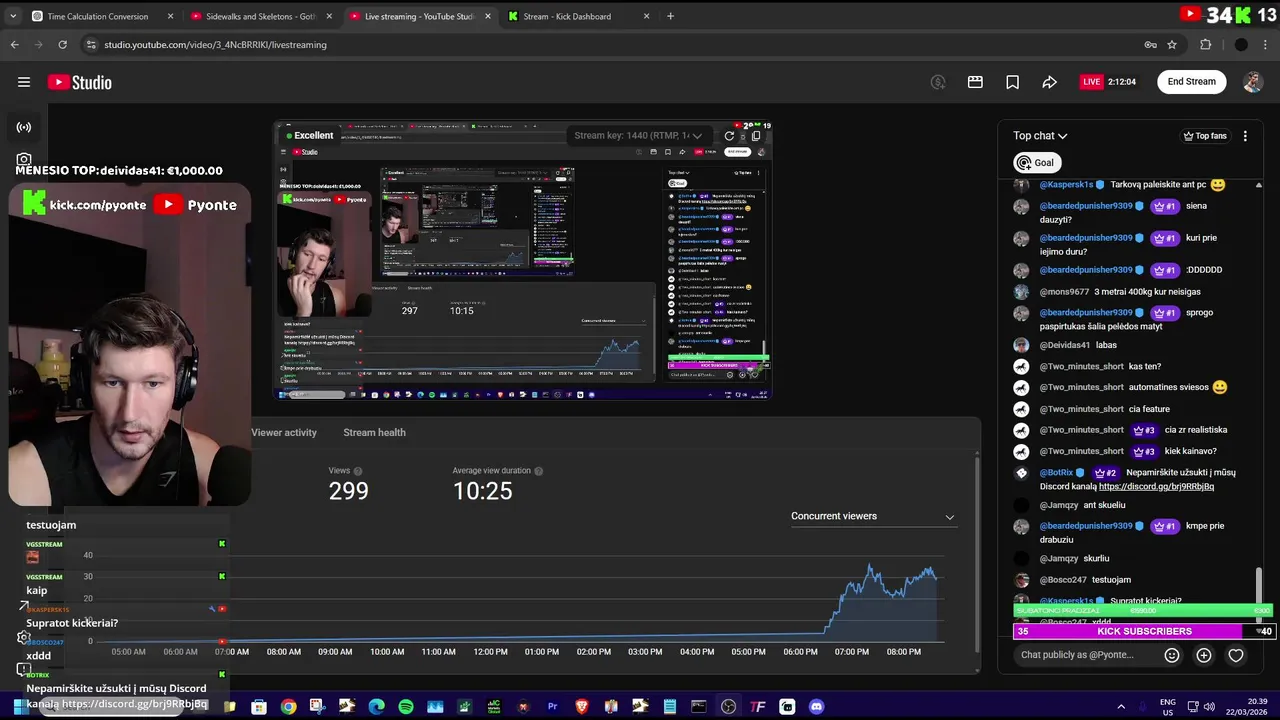Viewport: 1280px width, 720px height.
Task: Click the help icon next to Views
Action: click(x=358, y=471)
